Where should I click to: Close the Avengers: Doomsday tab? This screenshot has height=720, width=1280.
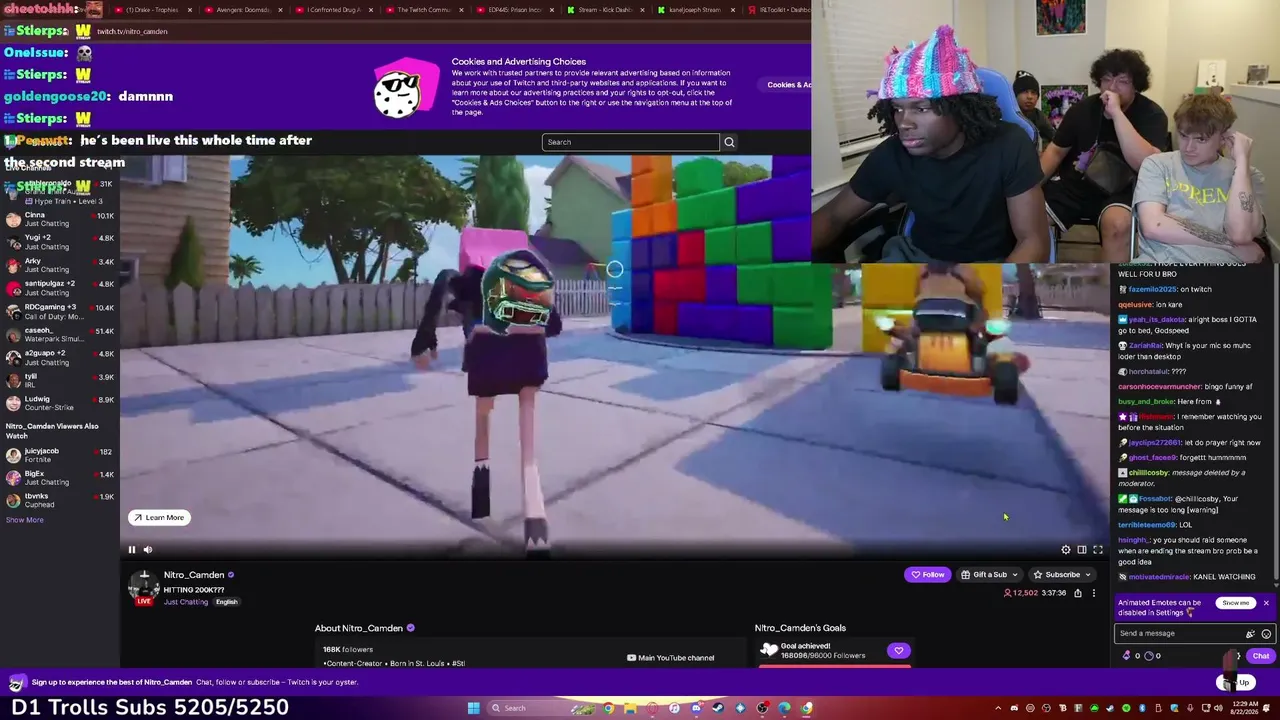point(280,10)
